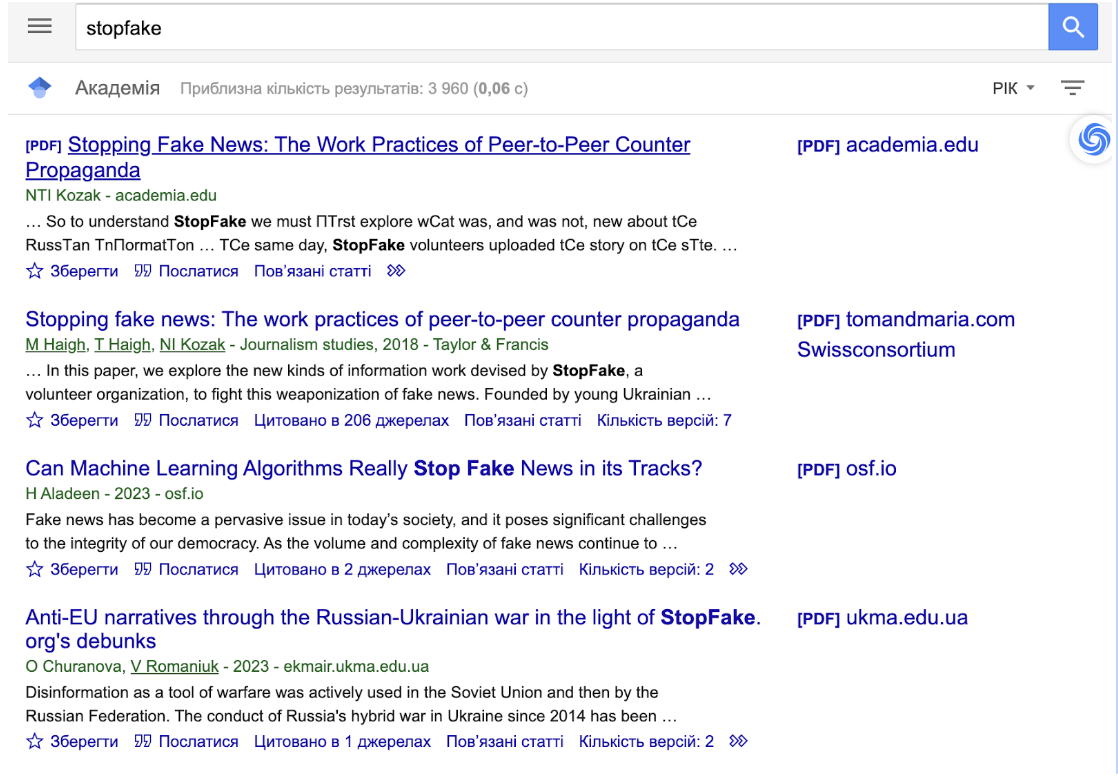The image size is (1118, 776).
Task: Open Цитовано в 206 джерелах
Action: click(352, 420)
